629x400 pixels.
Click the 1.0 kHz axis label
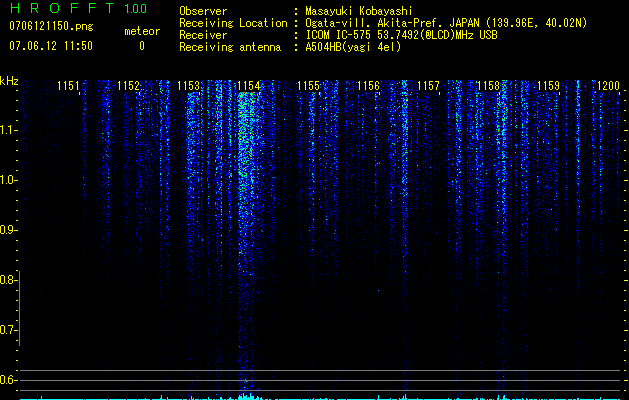7,180
